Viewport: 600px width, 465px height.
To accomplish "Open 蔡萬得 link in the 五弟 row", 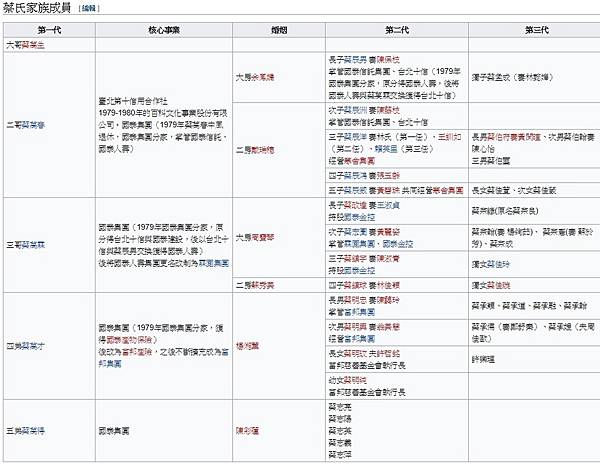I will (x=33, y=431).
